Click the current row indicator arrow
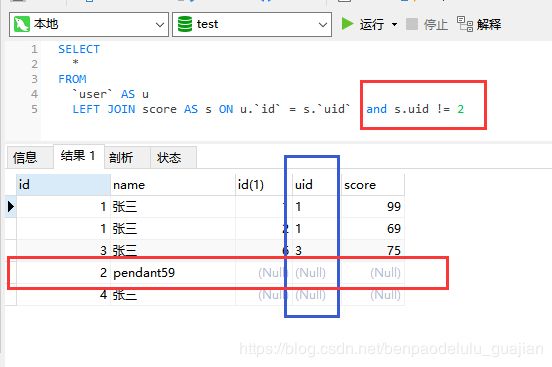Image resolution: width=552 pixels, height=367 pixels. tap(11, 206)
